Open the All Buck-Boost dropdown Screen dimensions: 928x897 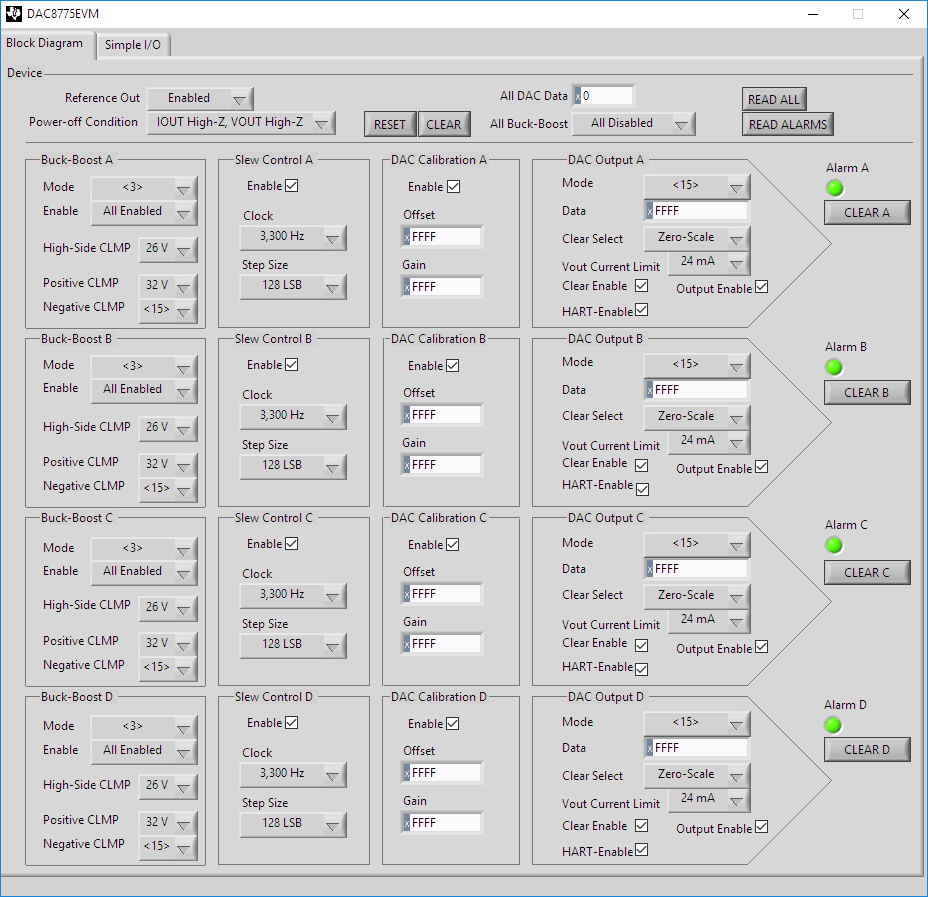[634, 124]
